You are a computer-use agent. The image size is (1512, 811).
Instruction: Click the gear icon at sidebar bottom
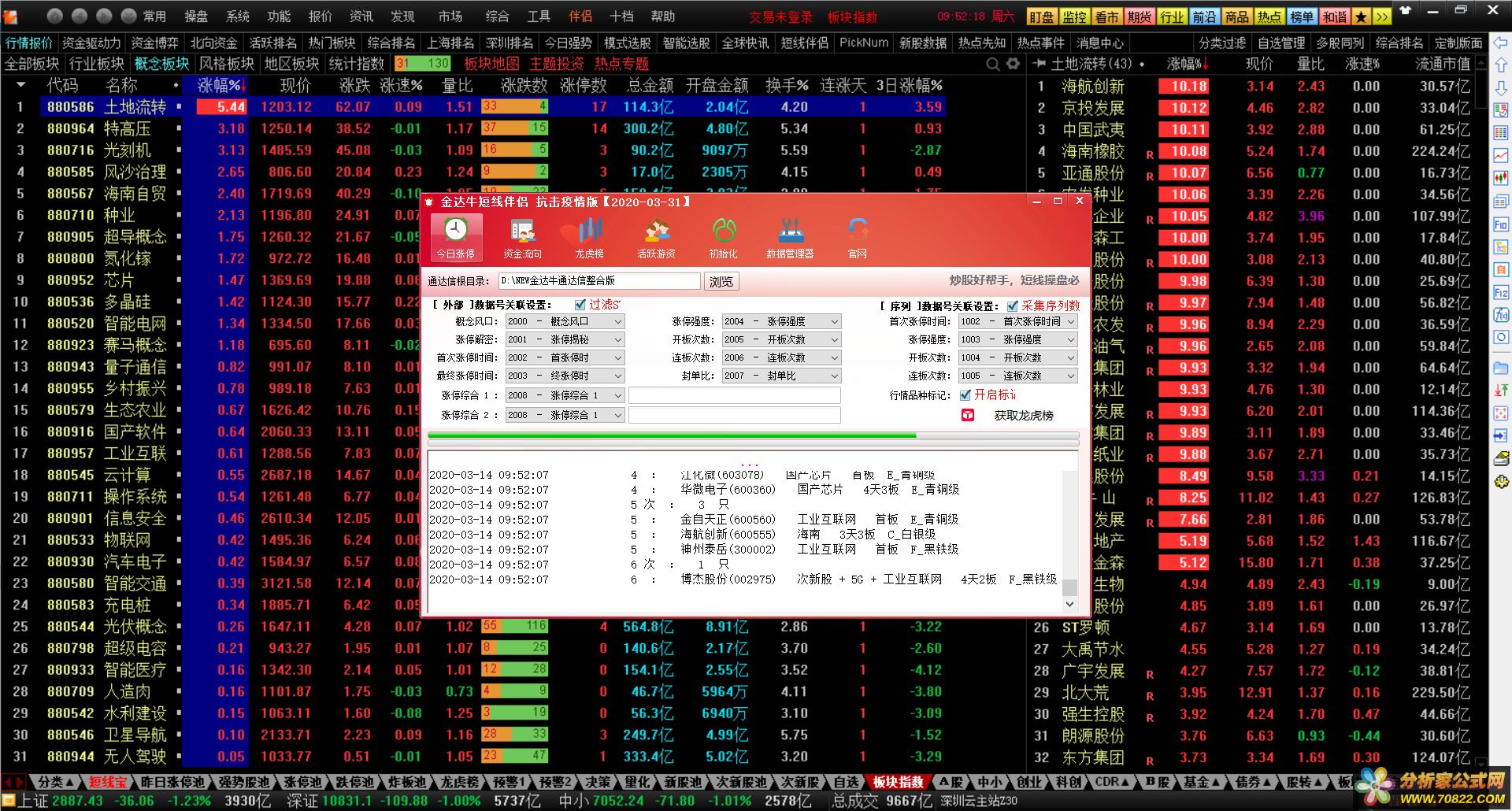pyautogui.click(x=1501, y=482)
